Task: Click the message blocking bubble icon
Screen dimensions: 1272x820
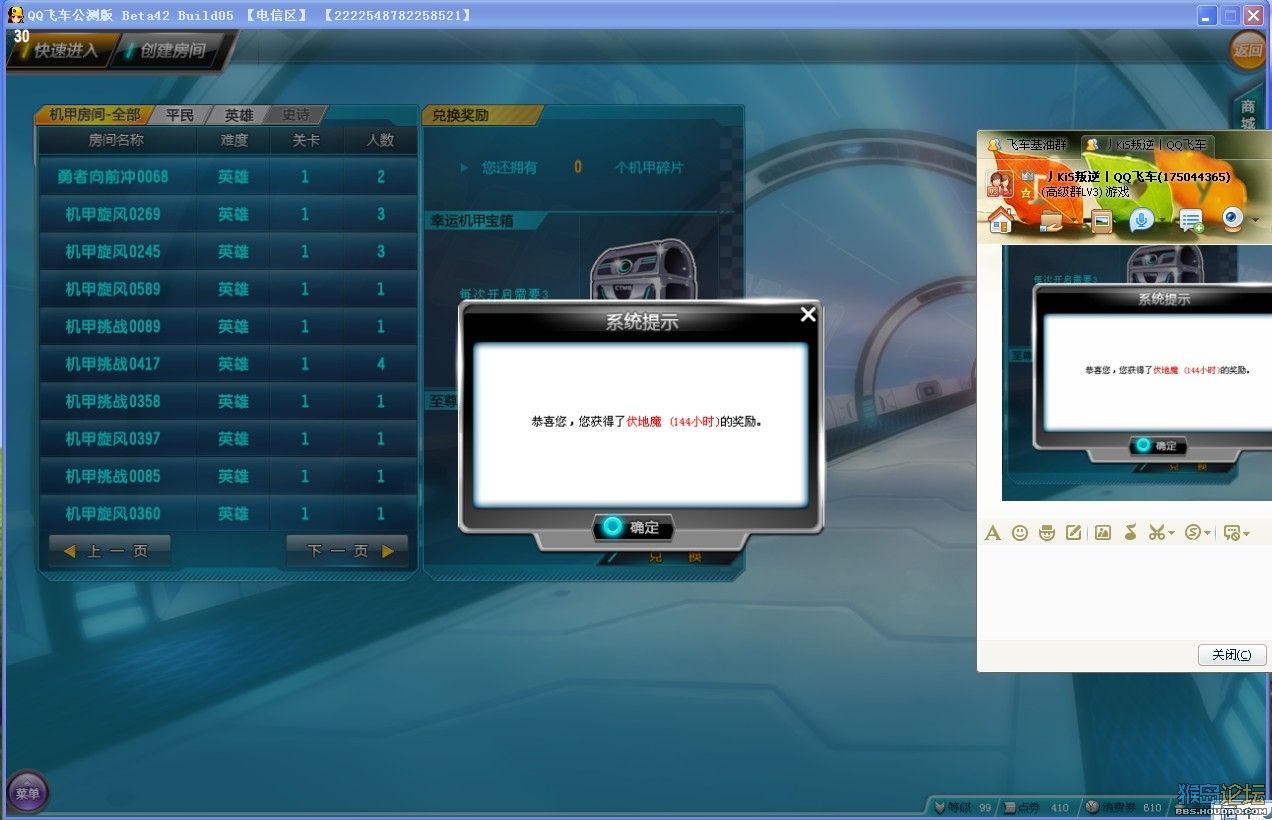Action: click(x=1232, y=533)
